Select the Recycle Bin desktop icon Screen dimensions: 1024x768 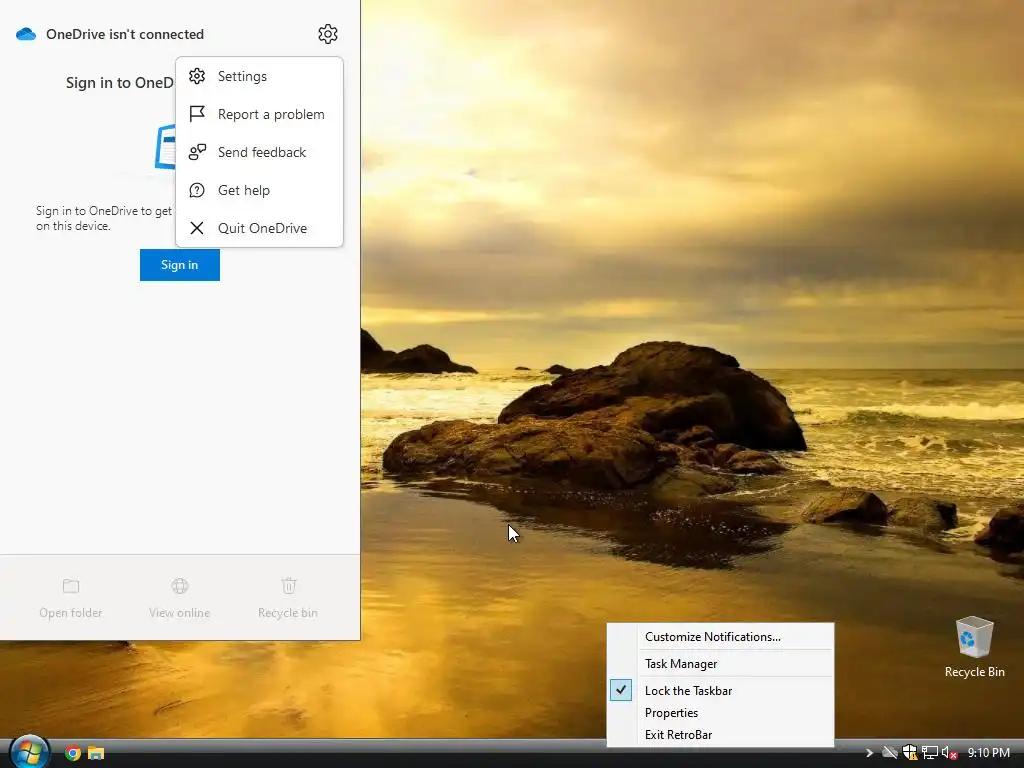coord(974,647)
